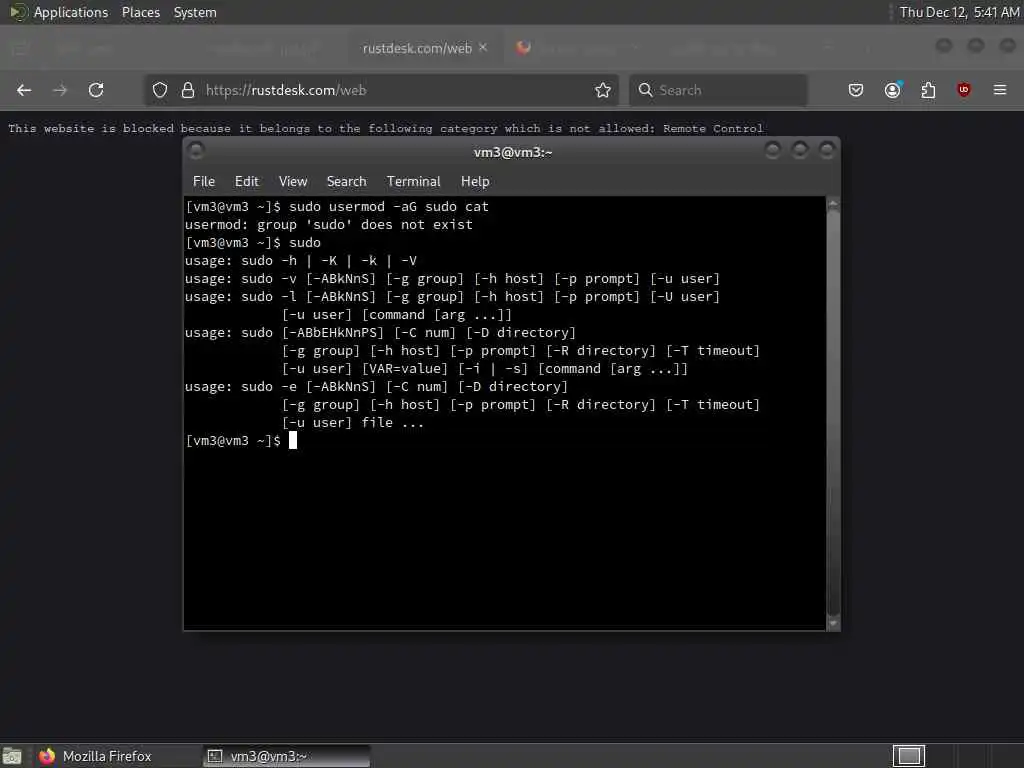
Task: Go back with Firefox's back arrow
Action: tap(24, 90)
